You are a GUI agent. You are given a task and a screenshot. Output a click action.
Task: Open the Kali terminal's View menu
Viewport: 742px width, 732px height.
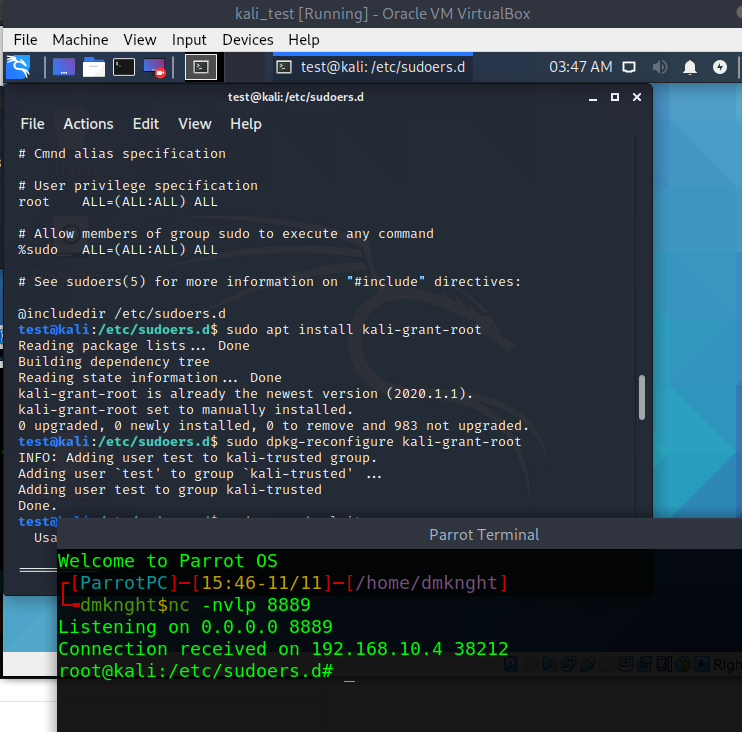[x=194, y=124]
